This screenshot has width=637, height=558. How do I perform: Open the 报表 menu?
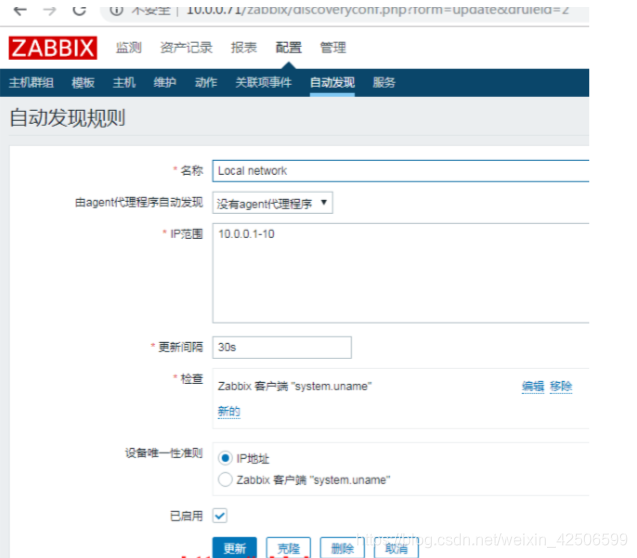[244, 48]
